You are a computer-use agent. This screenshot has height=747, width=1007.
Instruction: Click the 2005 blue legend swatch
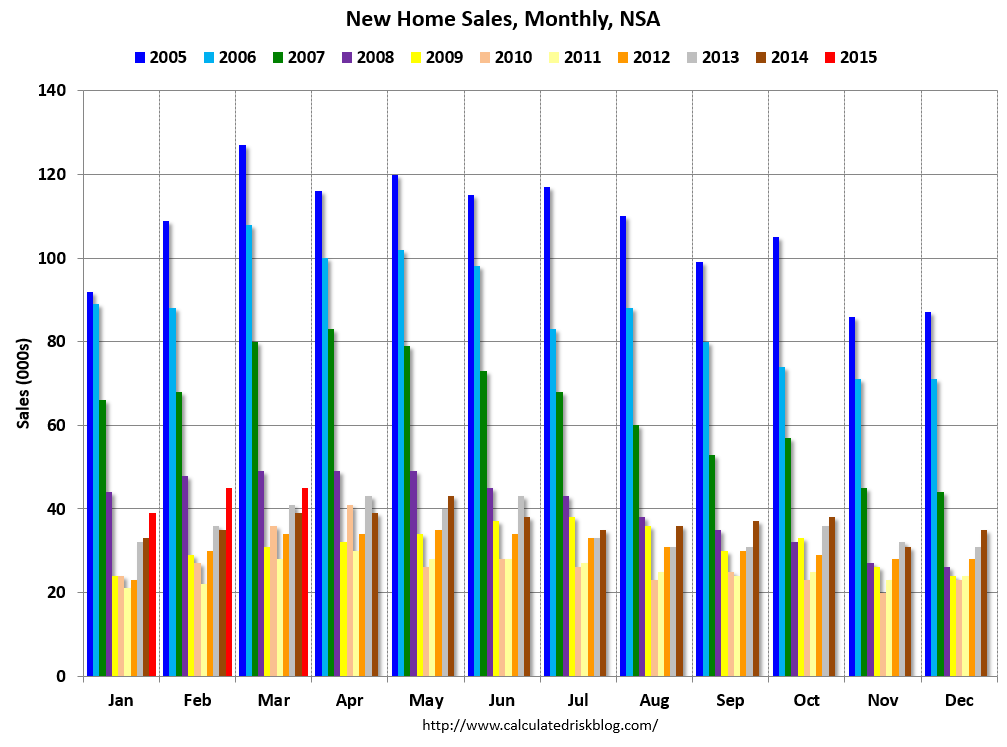139,58
